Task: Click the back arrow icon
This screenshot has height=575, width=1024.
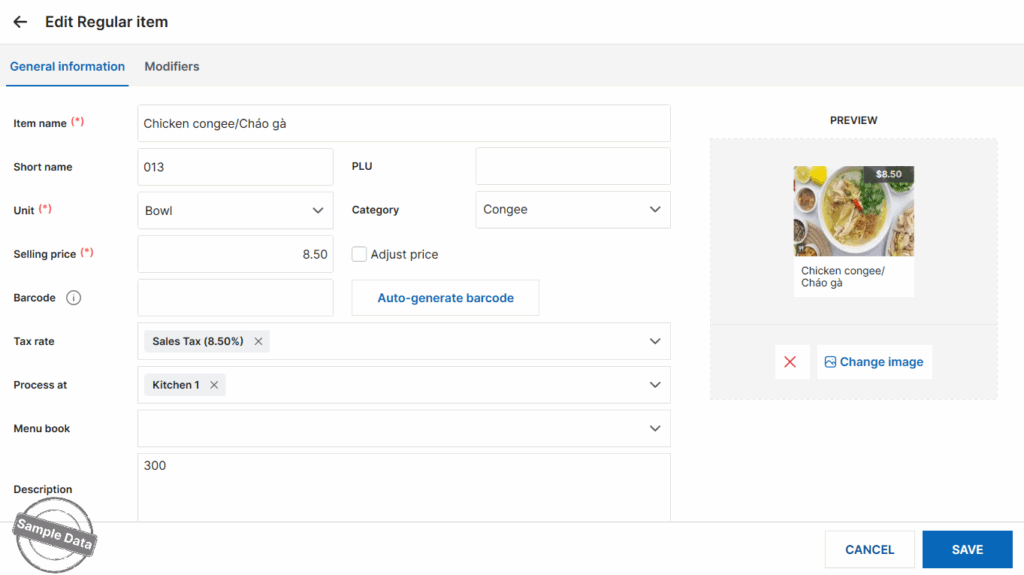Action: (20, 22)
